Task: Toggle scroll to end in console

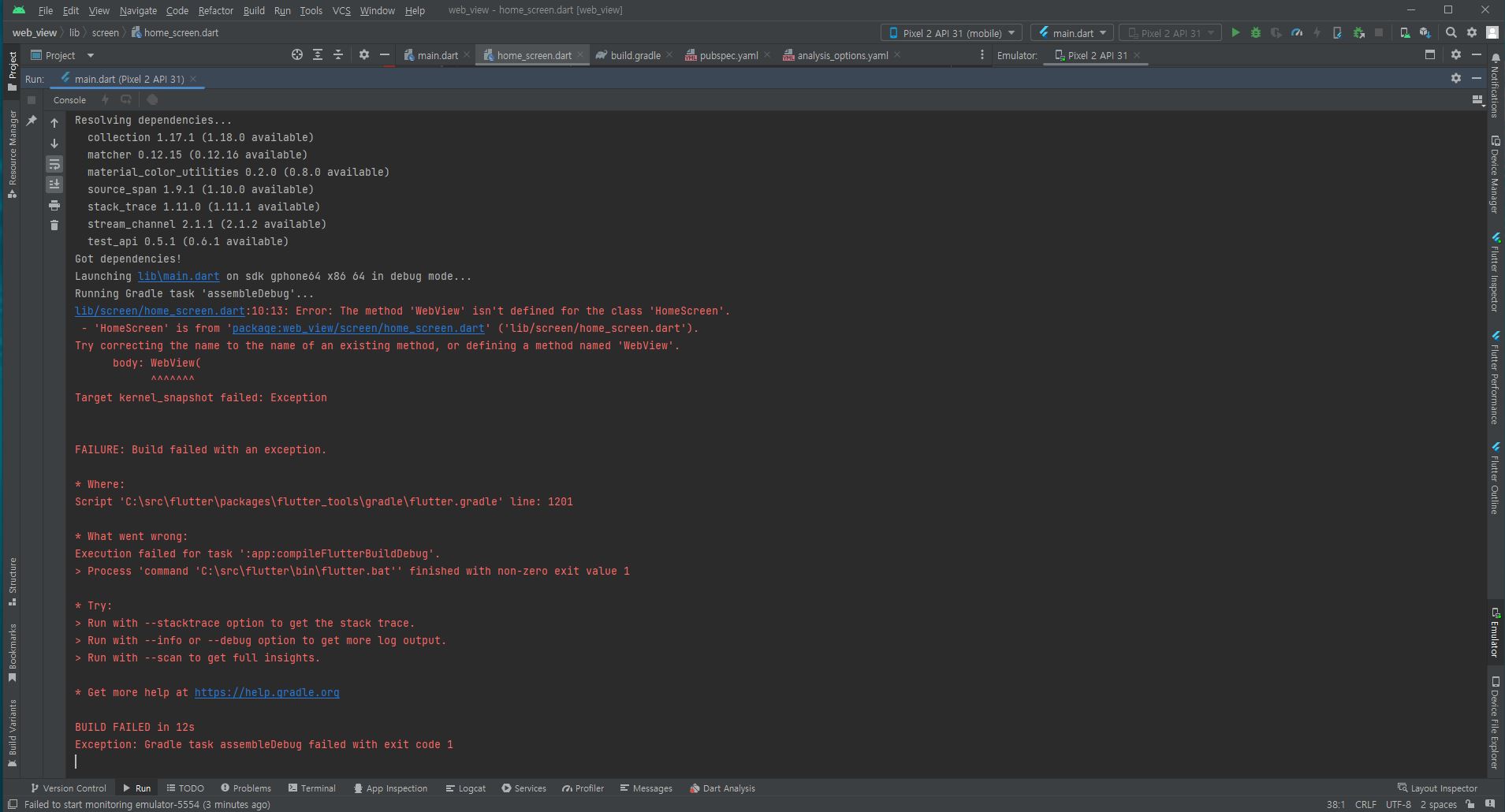Action: pyautogui.click(x=54, y=184)
